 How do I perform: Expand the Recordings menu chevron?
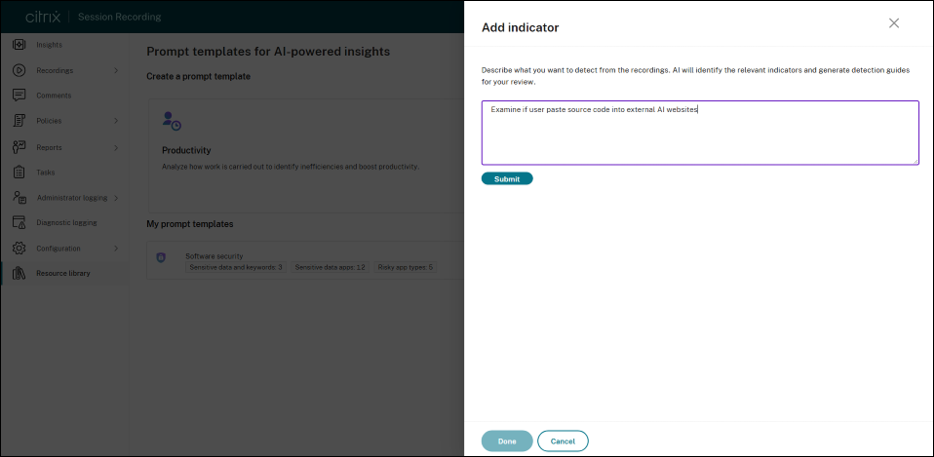pyautogui.click(x=116, y=70)
